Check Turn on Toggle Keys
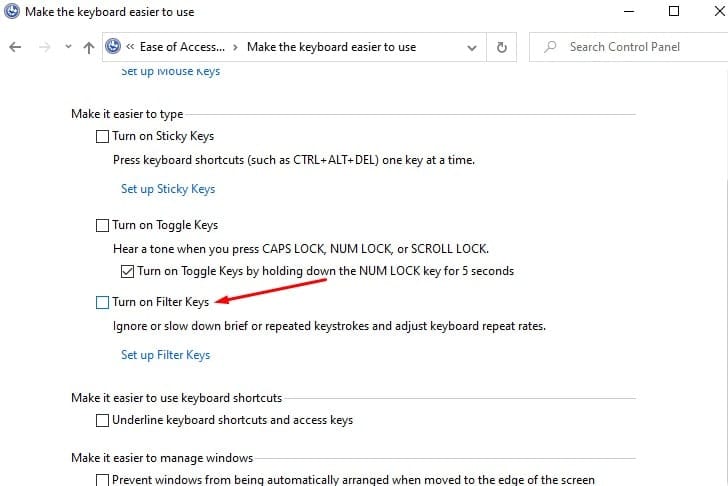728x486 pixels. (x=102, y=226)
